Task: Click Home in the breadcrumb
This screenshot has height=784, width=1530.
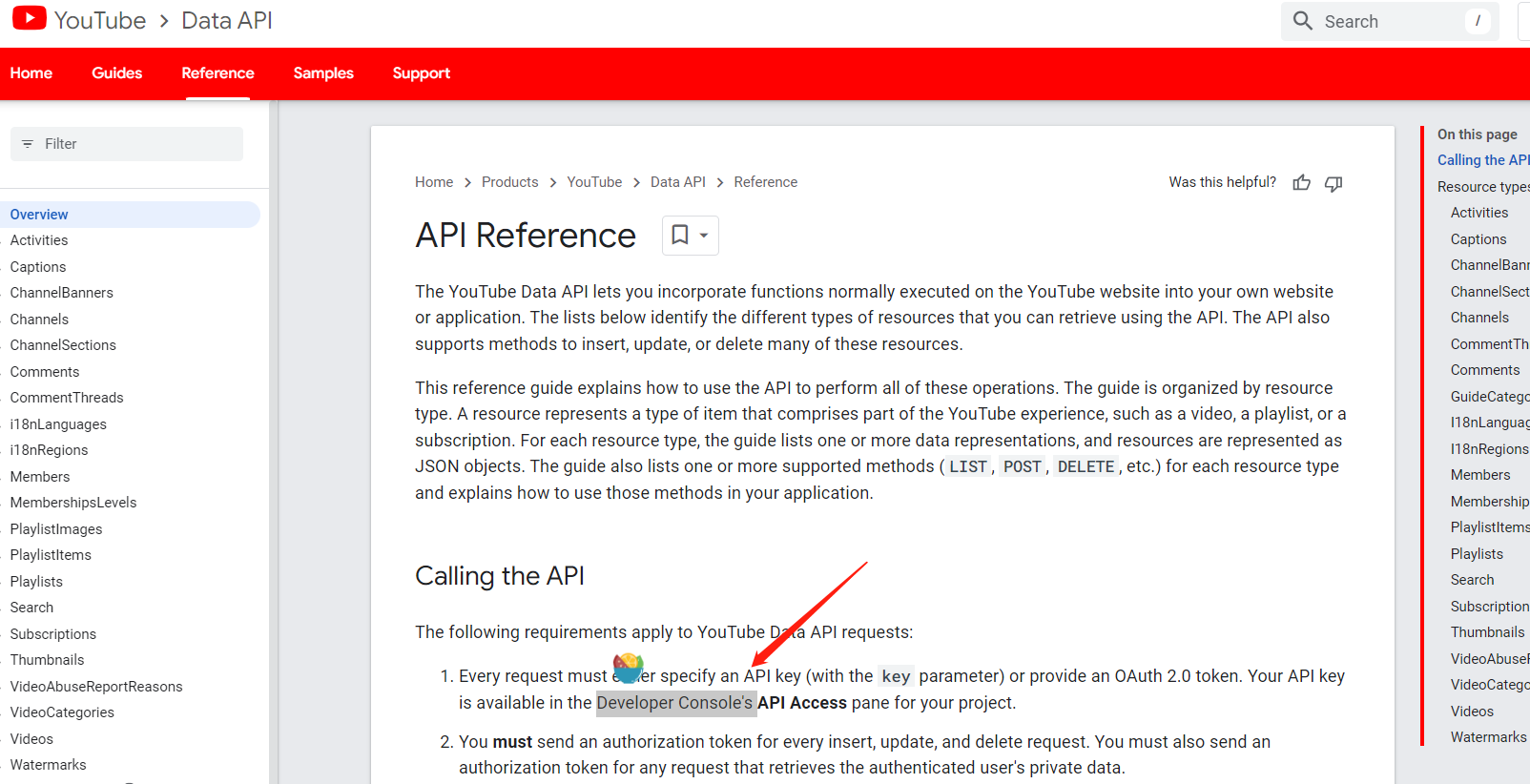Action: 434,182
